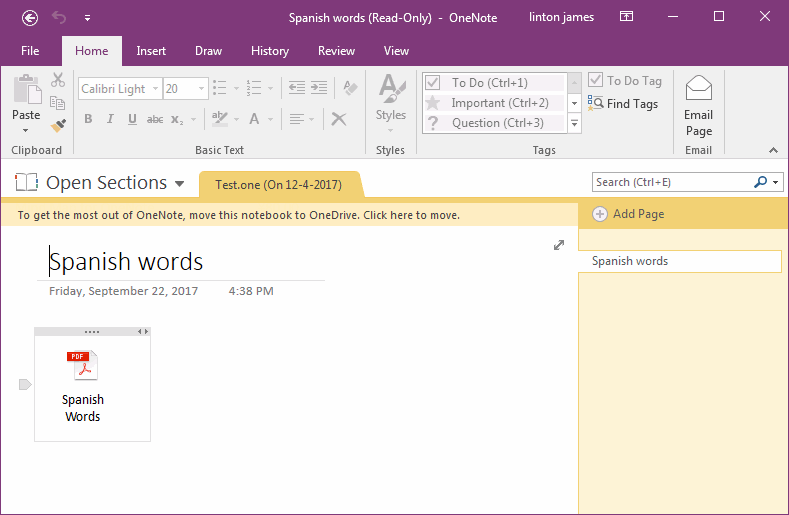The height and width of the screenshot is (515, 789).
Task: Switch to the Draw tab
Action: pos(208,51)
